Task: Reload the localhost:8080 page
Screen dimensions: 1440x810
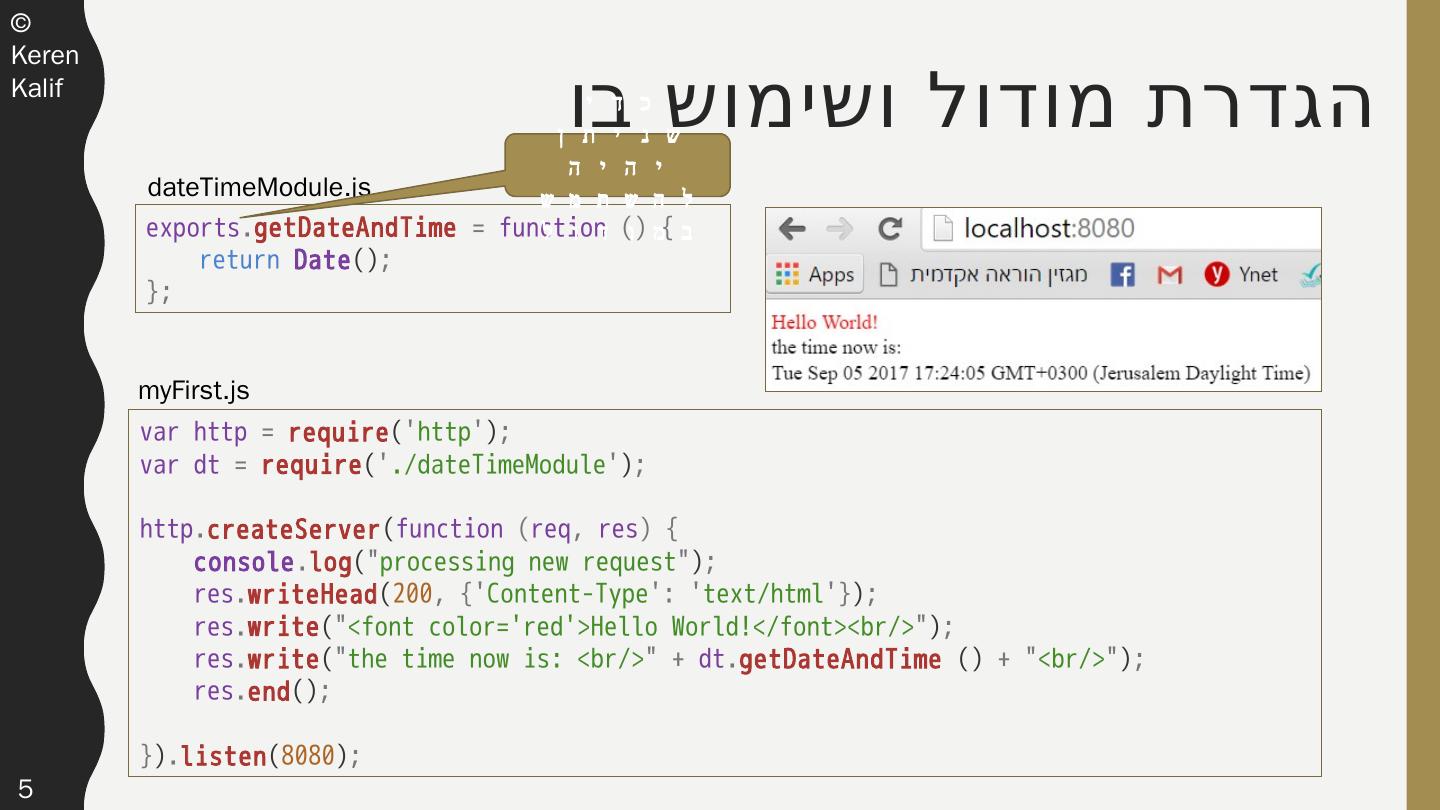Action: 889,229
